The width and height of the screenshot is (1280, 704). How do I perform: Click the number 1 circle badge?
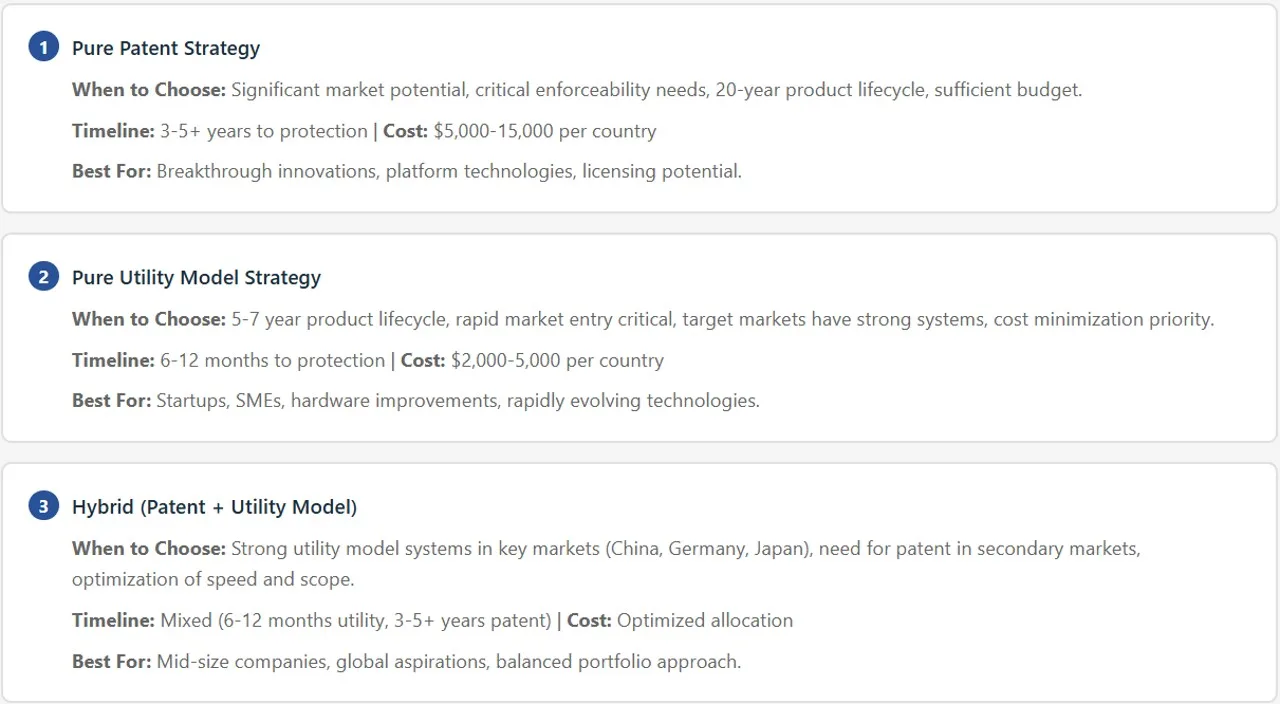click(x=43, y=47)
